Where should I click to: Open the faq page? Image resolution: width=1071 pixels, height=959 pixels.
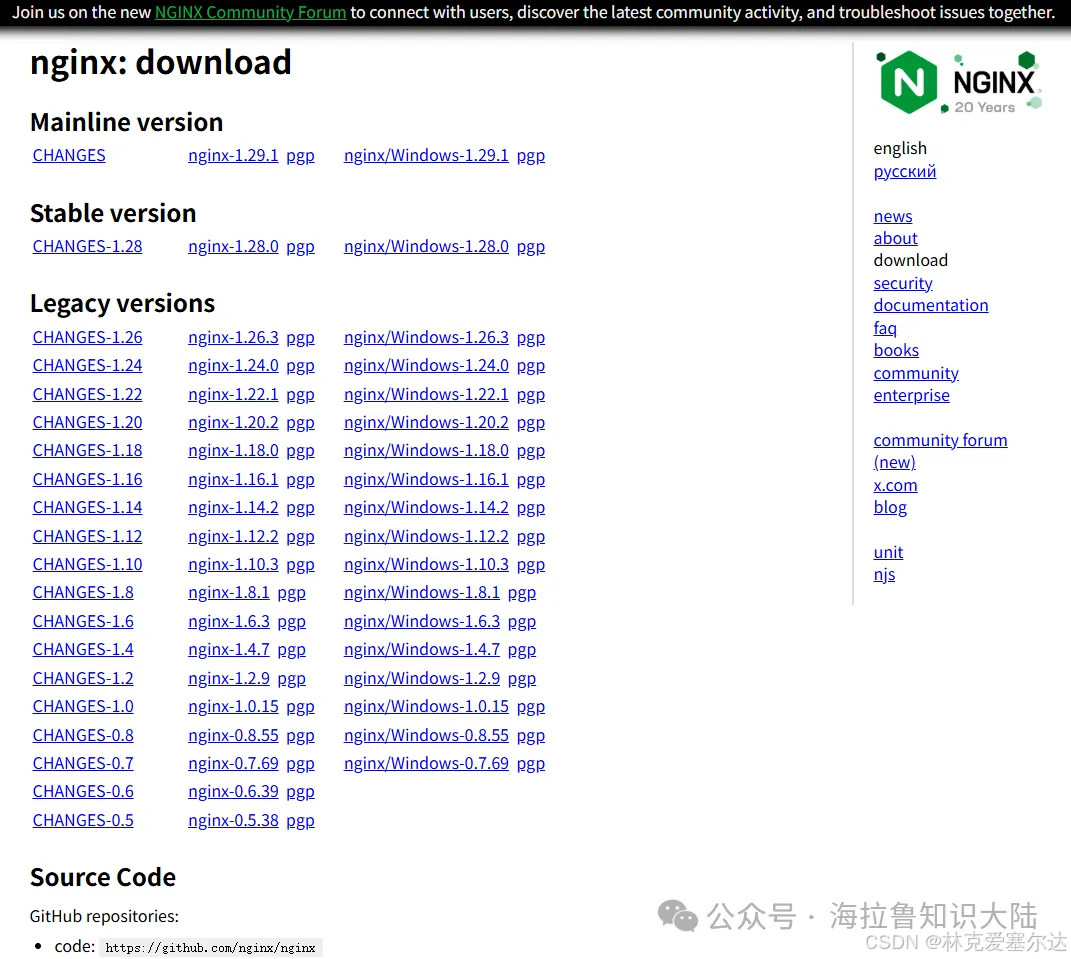[885, 329]
